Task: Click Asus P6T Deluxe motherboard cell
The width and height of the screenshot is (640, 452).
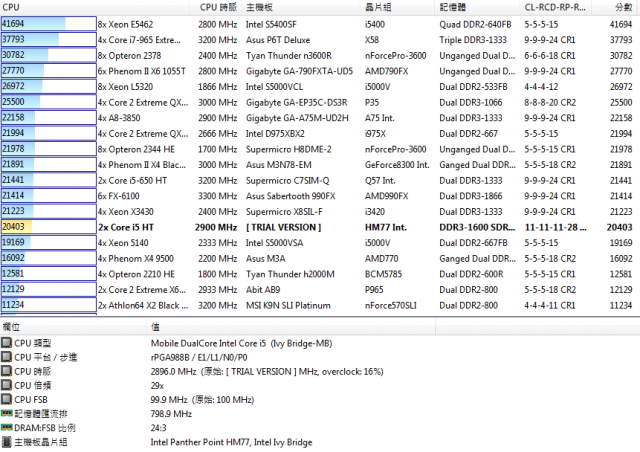Action: pos(278,40)
